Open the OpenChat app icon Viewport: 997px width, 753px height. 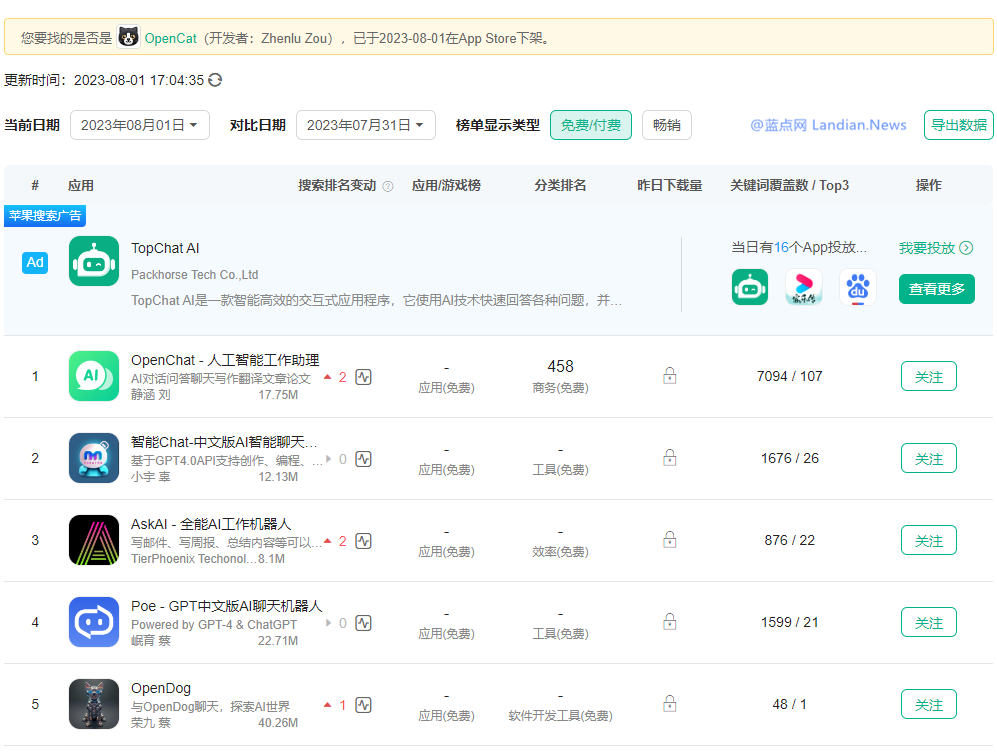pos(94,376)
